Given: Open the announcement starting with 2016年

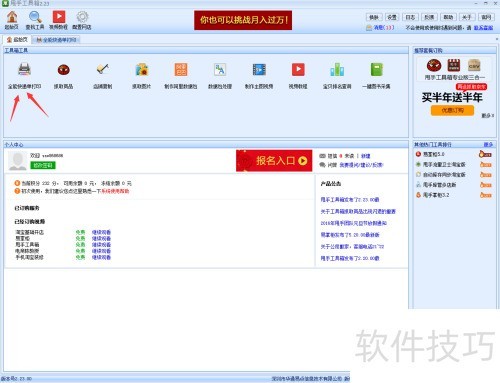Looking at the screenshot, I should [x=353, y=223].
